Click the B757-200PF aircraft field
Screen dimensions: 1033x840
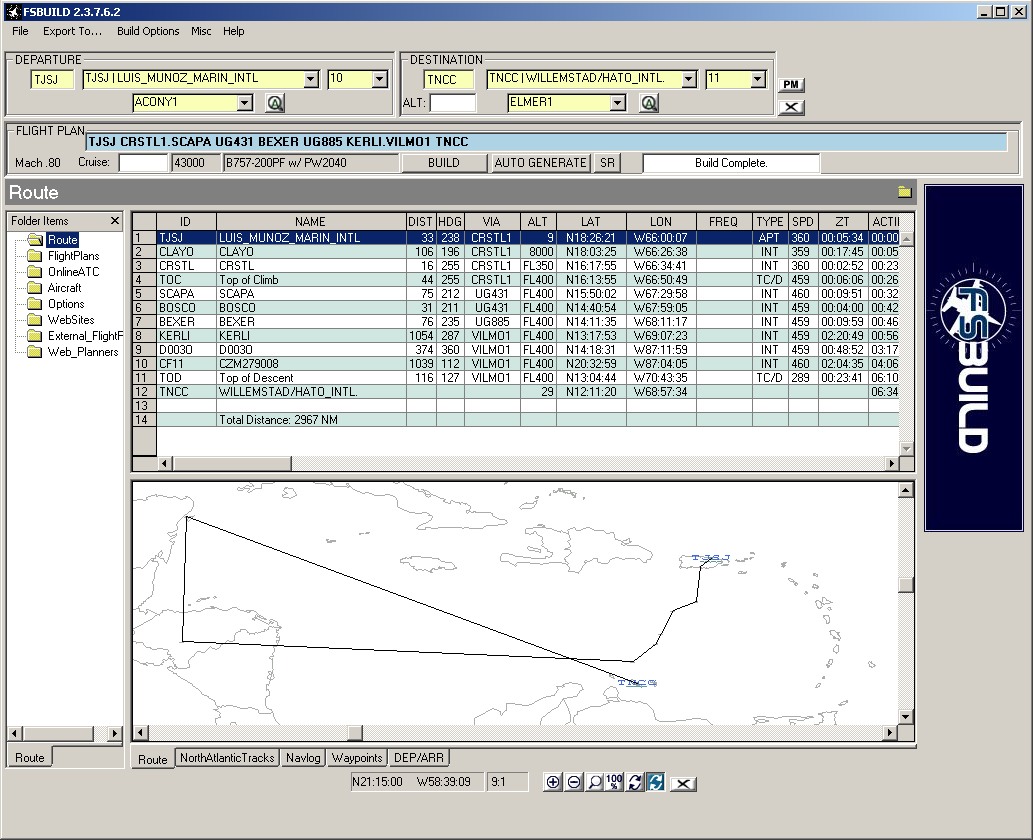(311, 163)
